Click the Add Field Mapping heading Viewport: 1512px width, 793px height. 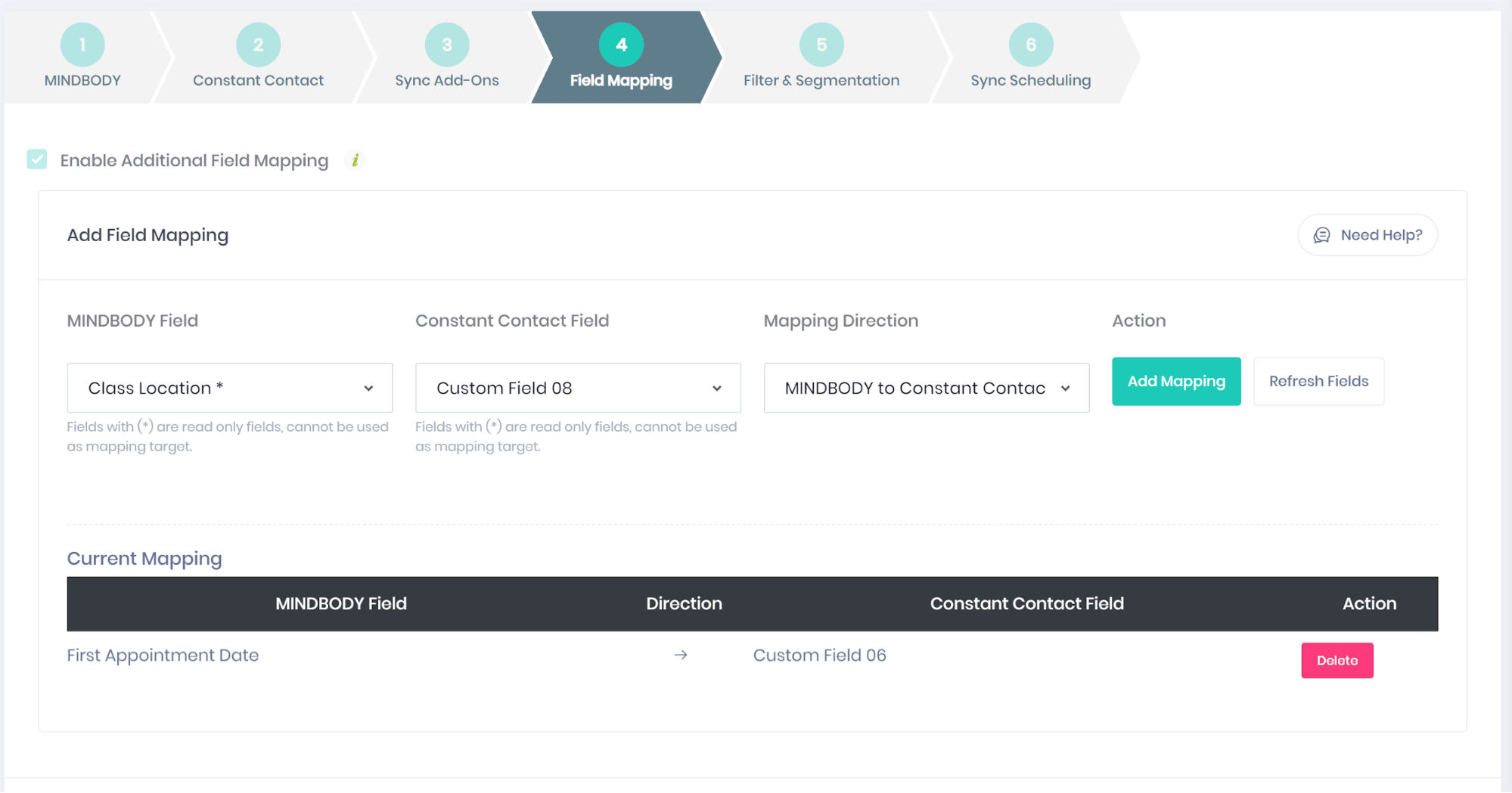click(x=147, y=235)
